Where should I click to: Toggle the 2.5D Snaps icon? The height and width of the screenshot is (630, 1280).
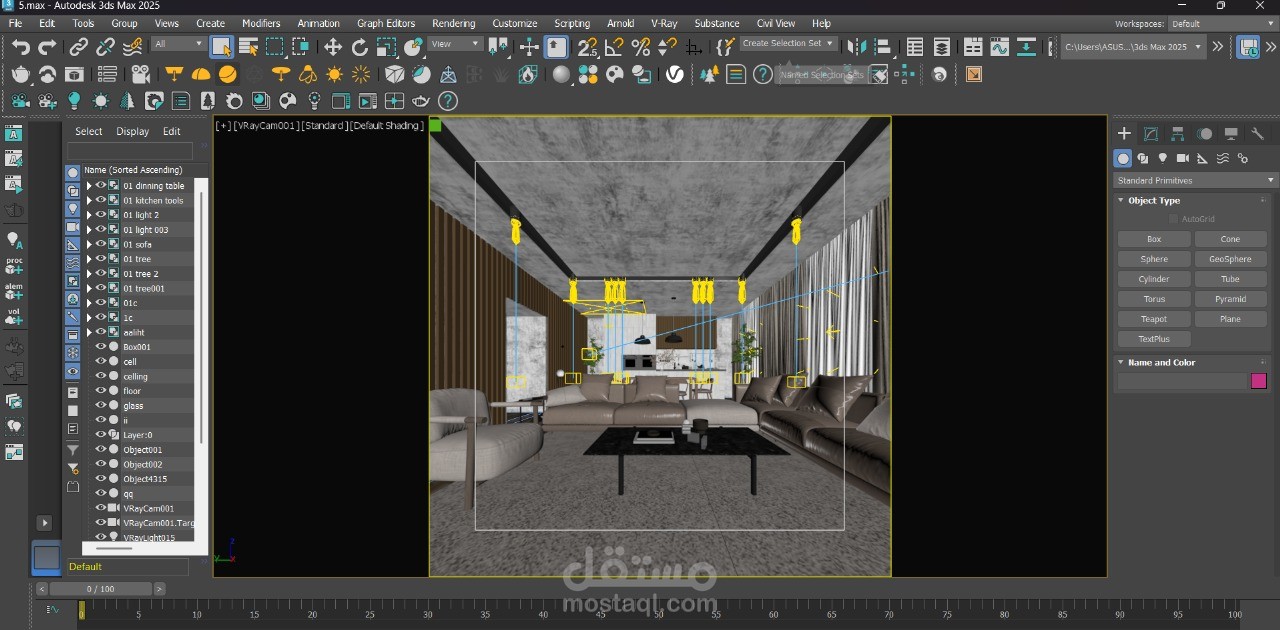[588, 46]
